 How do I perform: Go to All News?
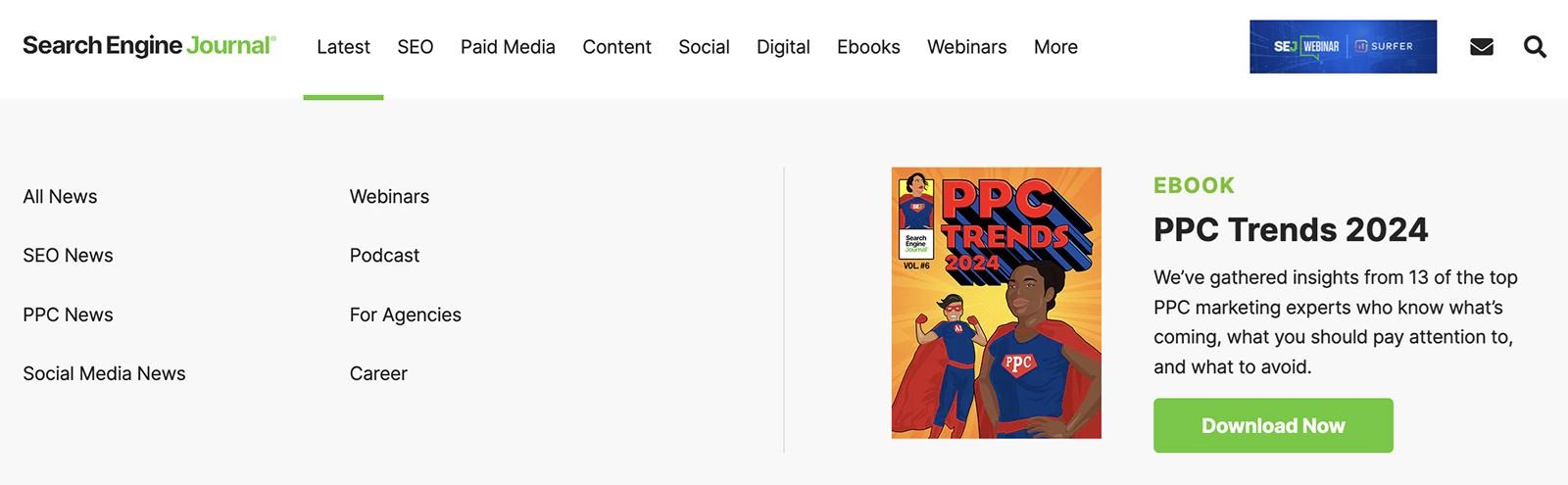coord(60,196)
